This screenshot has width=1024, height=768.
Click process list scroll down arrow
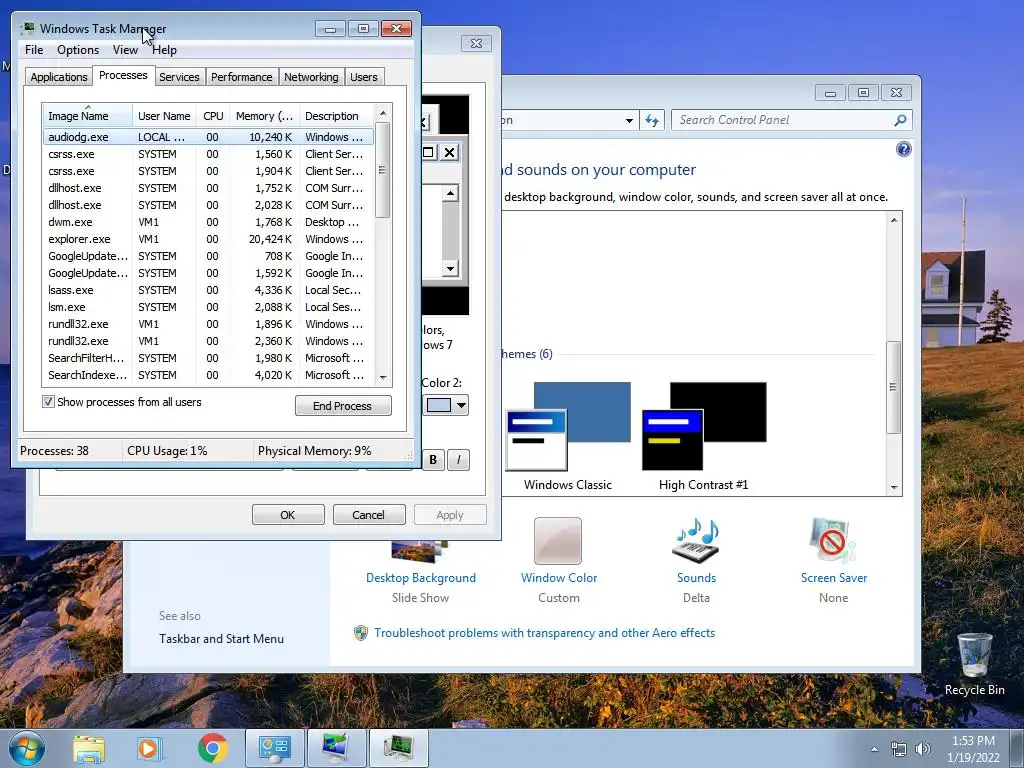[383, 377]
